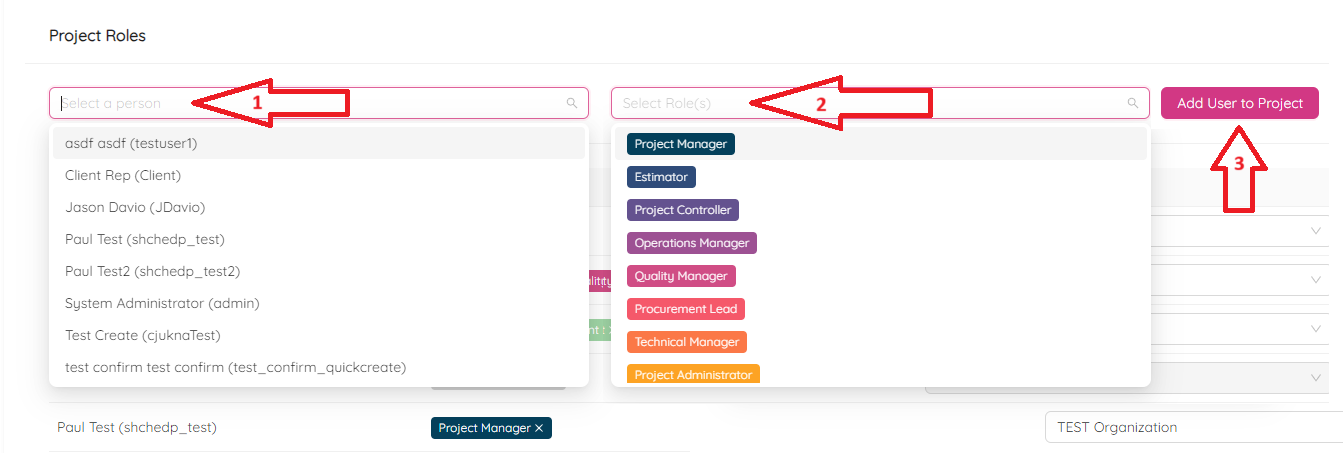This screenshot has width=1343, height=453.
Task: Pick Jason Davio (JDavio) from people list
Action: tap(135, 207)
